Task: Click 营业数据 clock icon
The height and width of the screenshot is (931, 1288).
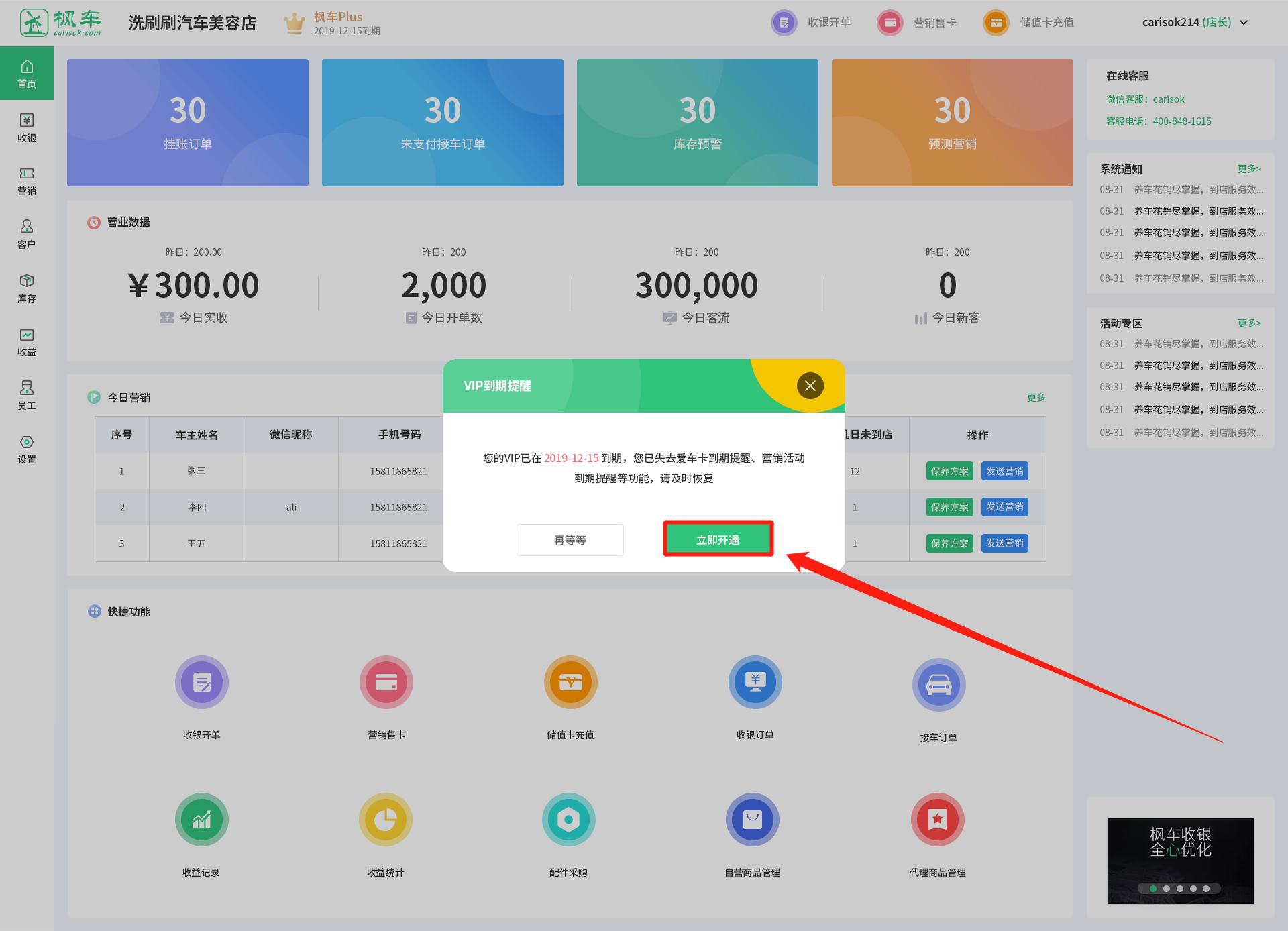Action: (x=94, y=222)
